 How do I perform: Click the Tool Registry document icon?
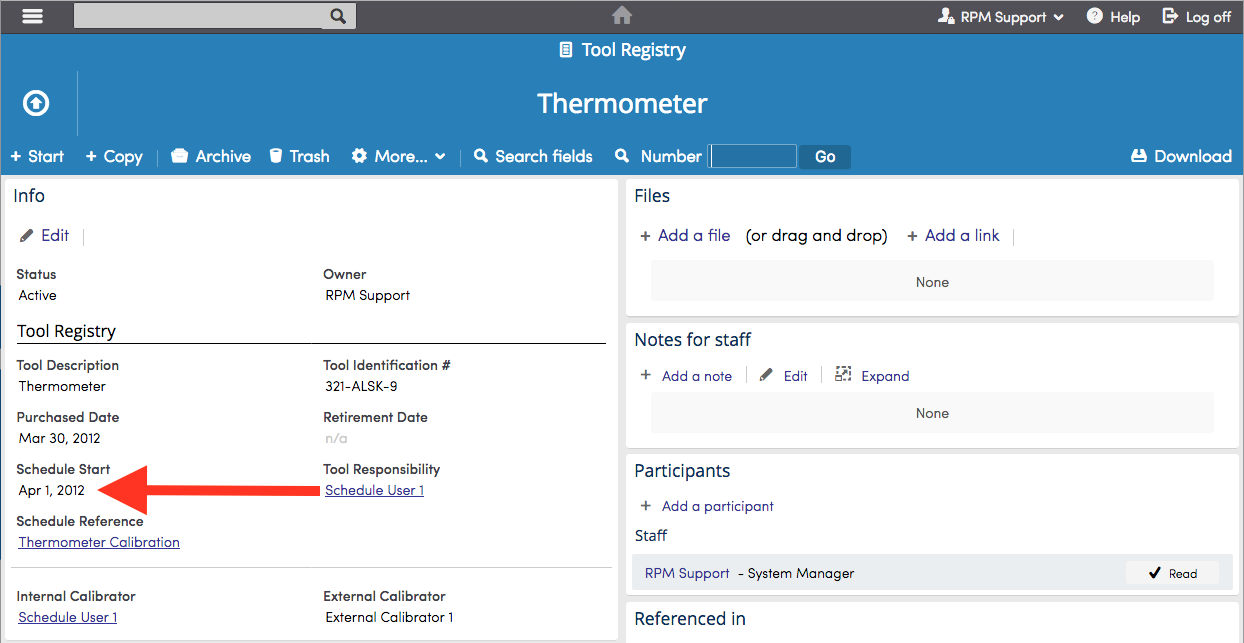[x=566, y=50]
